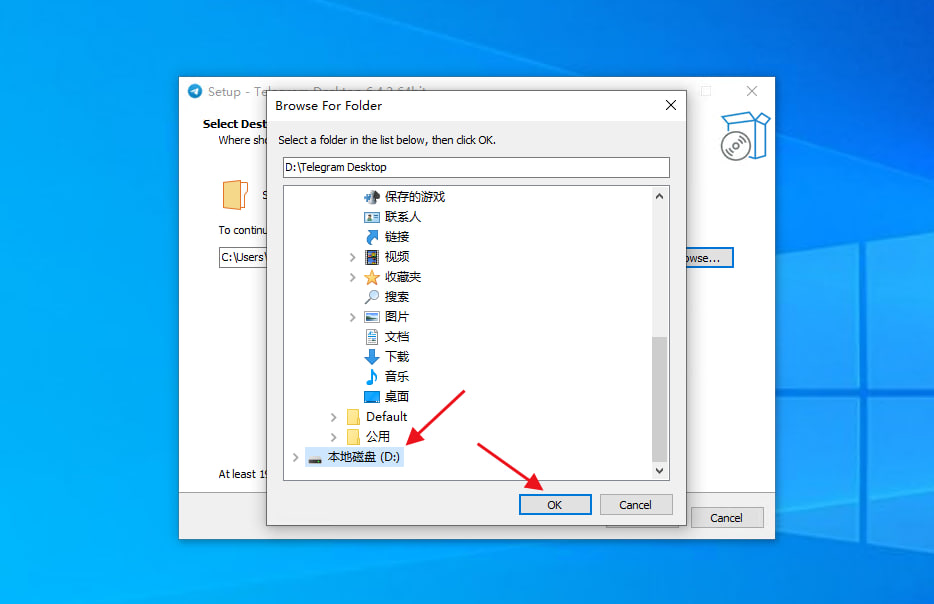Click the Videos (视频) film icon
The image size is (934, 604).
pos(372,257)
